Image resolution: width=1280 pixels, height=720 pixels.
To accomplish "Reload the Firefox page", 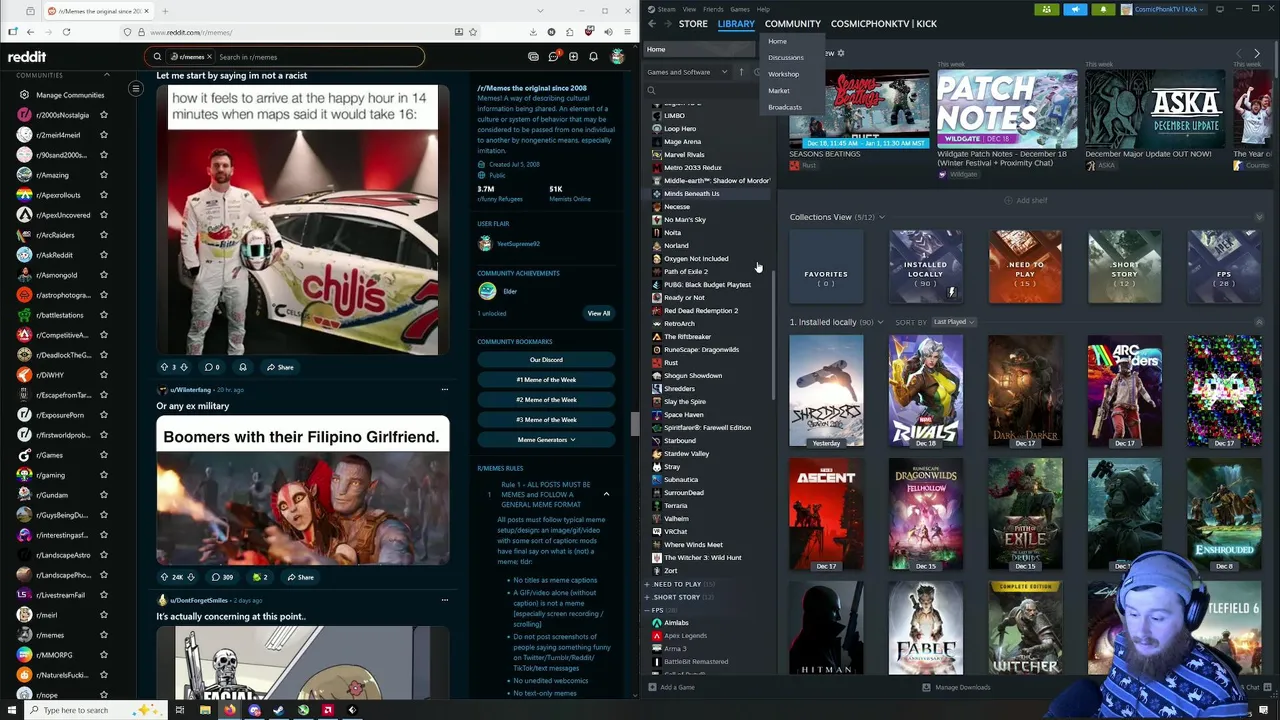I will 66,32.
